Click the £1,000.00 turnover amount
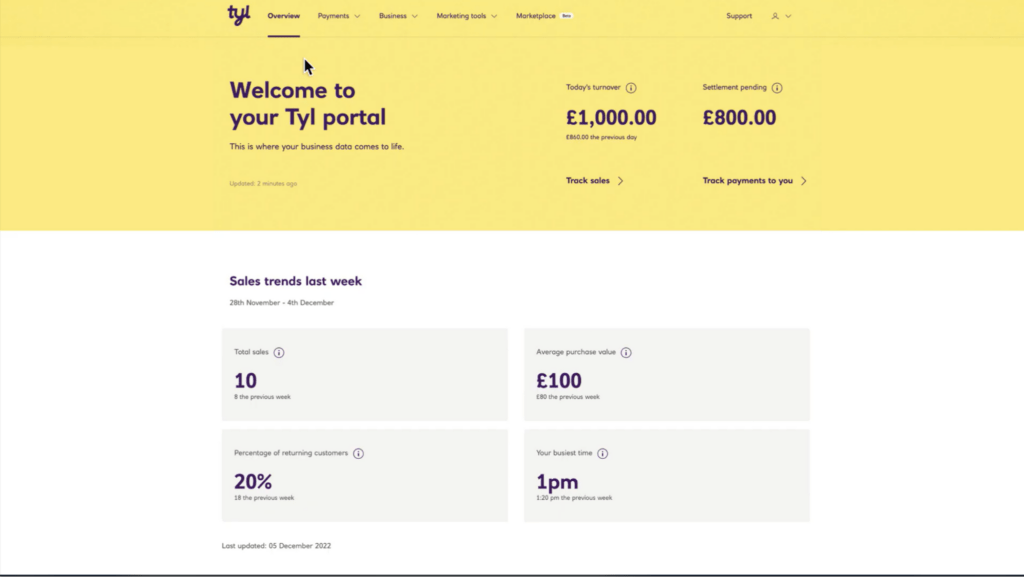The height and width of the screenshot is (577, 1024). 611,117
